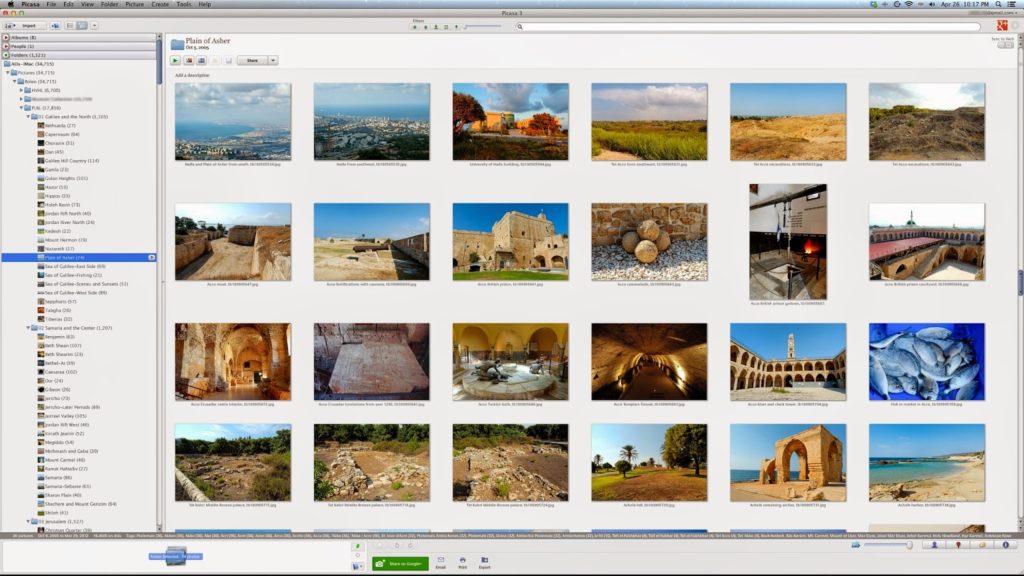This screenshot has height=576, width=1024.
Task: Click the Email icon in bottom tray
Action: [441, 563]
